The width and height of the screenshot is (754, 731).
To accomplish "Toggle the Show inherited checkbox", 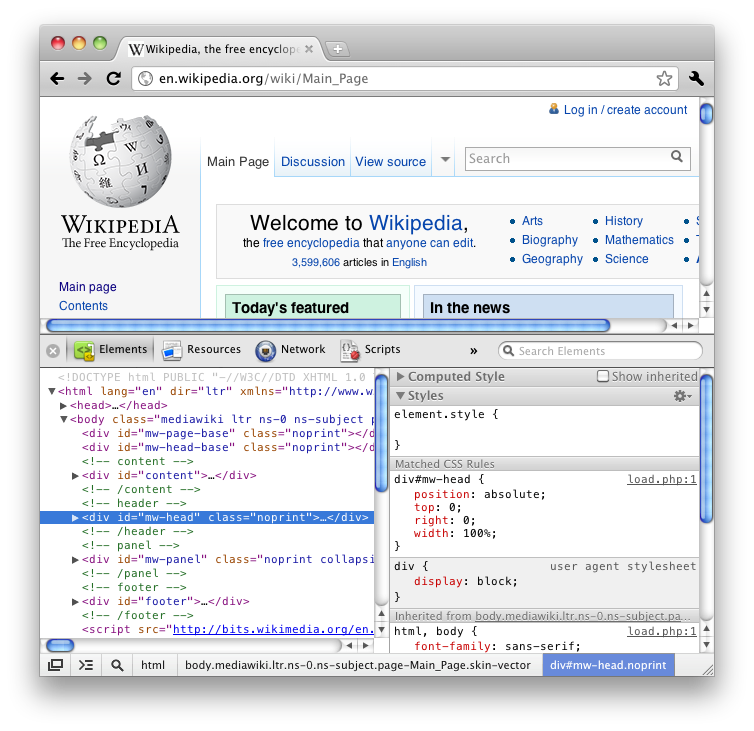I will tap(603, 376).
